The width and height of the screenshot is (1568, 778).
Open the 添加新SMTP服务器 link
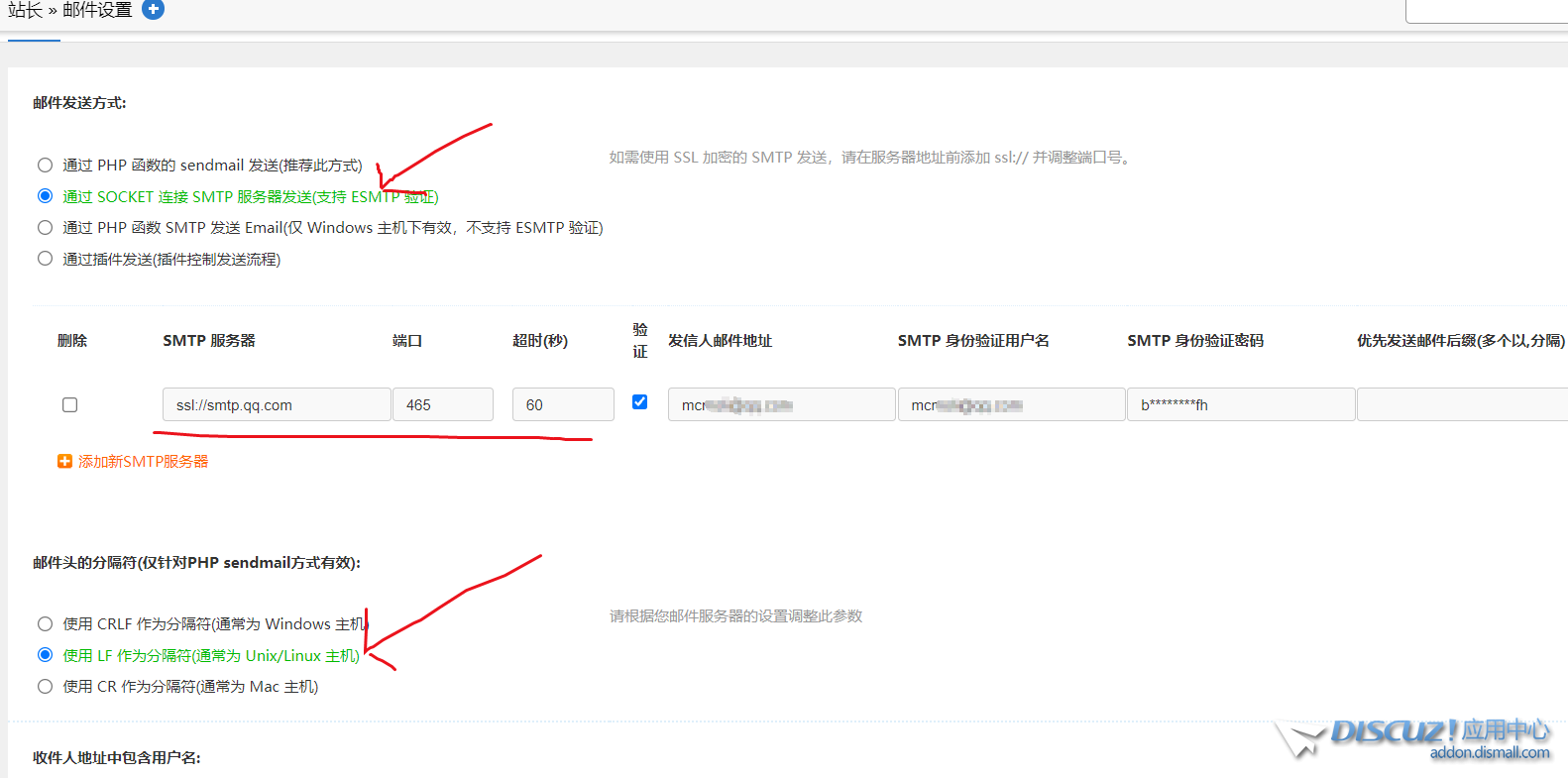click(x=143, y=461)
